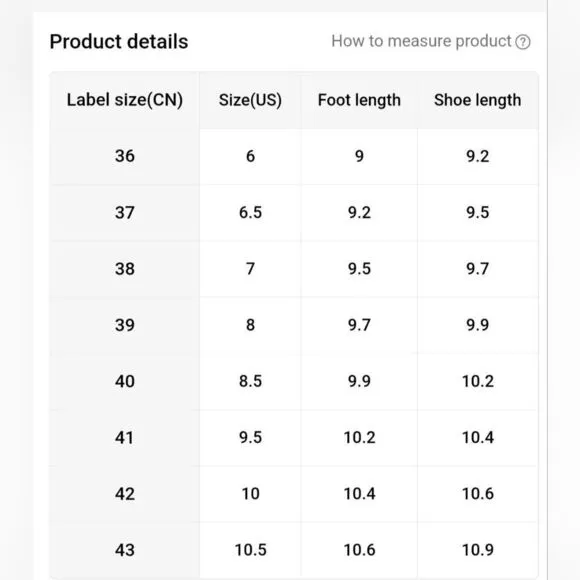The width and height of the screenshot is (580, 580).
Task: Click US size 6.5 cell
Action: click(x=250, y=213)
